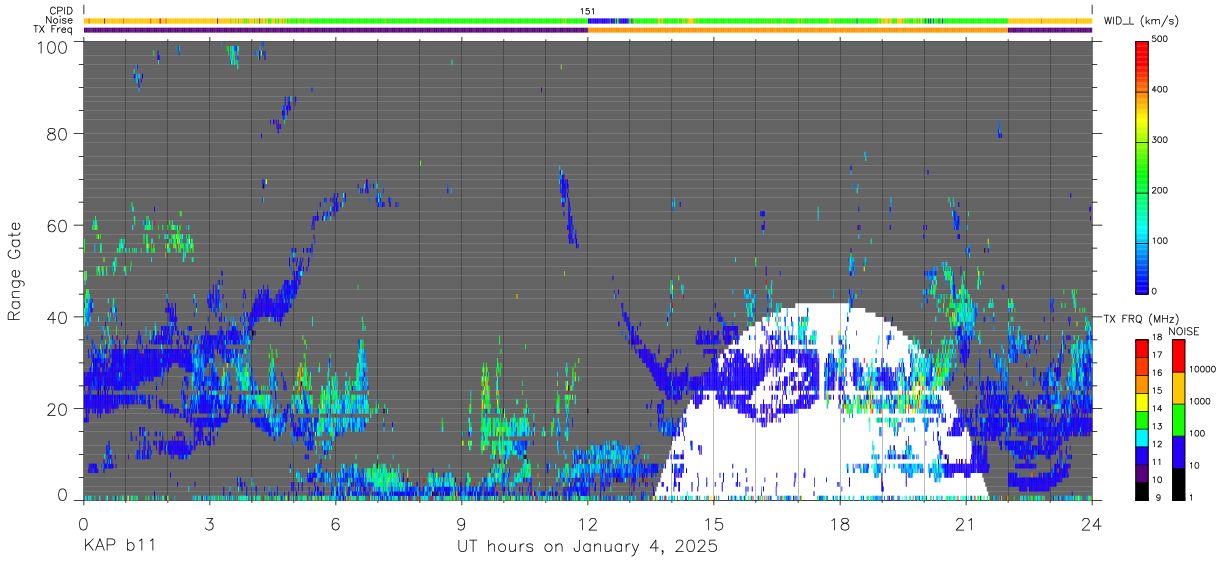
Task: Click the x-axis tick label 6
Action: tap(335, 524)
